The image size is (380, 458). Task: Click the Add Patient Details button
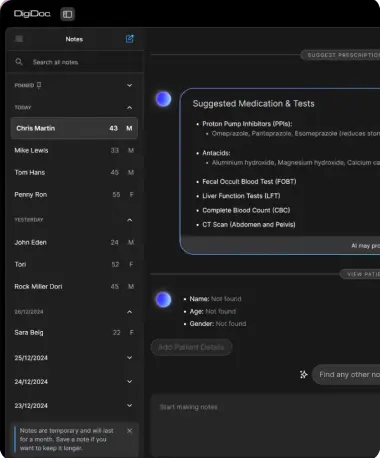pyautogui.click(x=191, y=347)
